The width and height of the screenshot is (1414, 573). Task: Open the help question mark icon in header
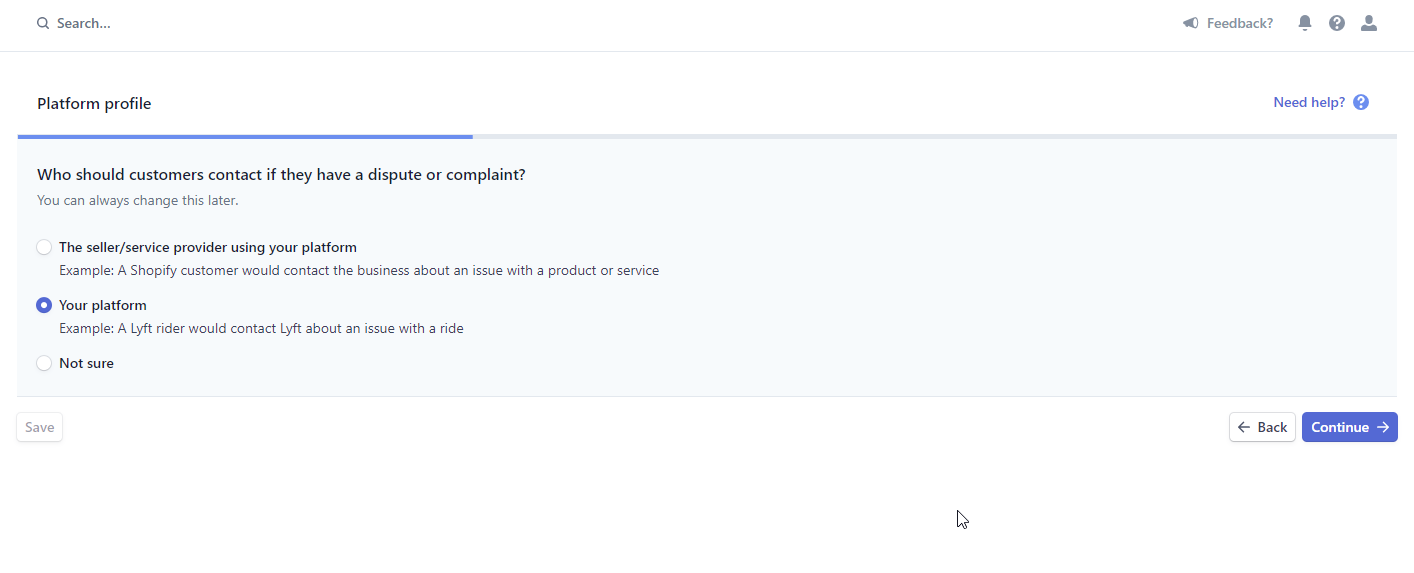tap(1337, 23)
